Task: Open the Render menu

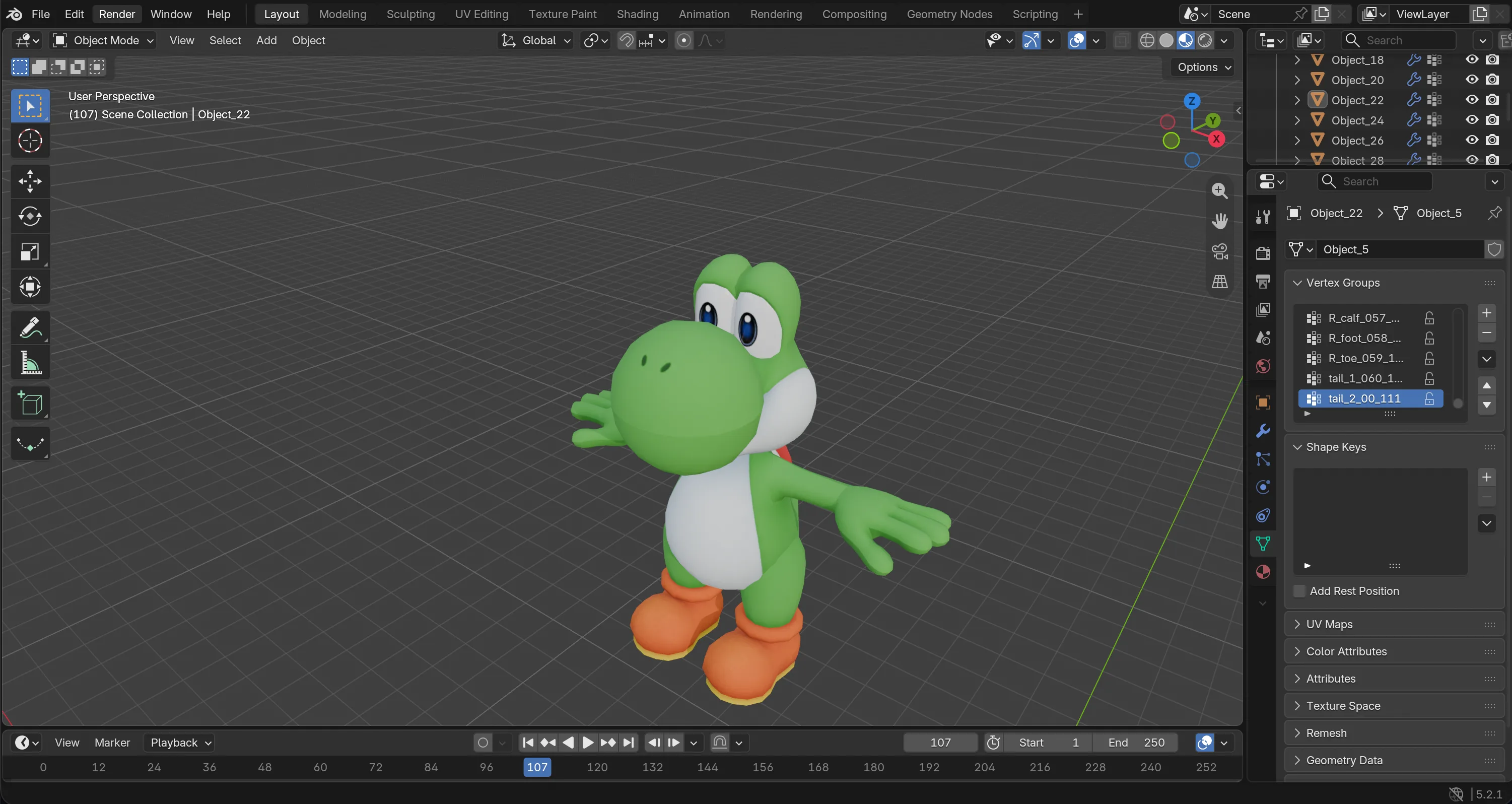Action: 117,14
